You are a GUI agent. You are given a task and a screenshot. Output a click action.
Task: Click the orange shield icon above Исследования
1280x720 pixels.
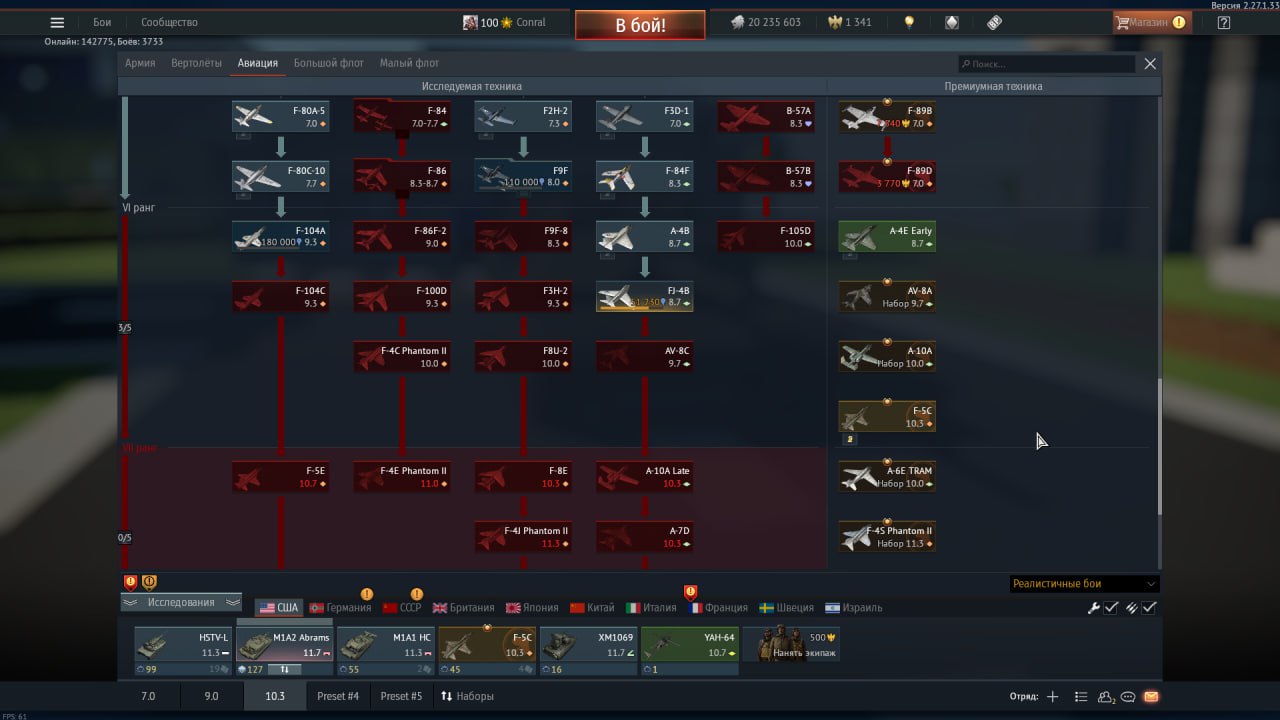tap(149, 582)
